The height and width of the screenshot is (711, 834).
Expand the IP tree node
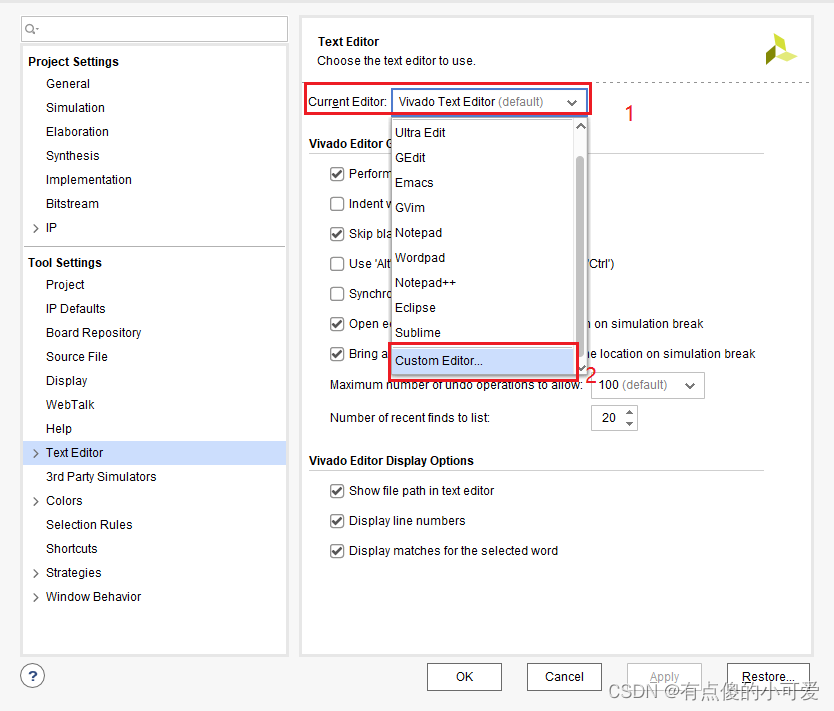point(36,228)
